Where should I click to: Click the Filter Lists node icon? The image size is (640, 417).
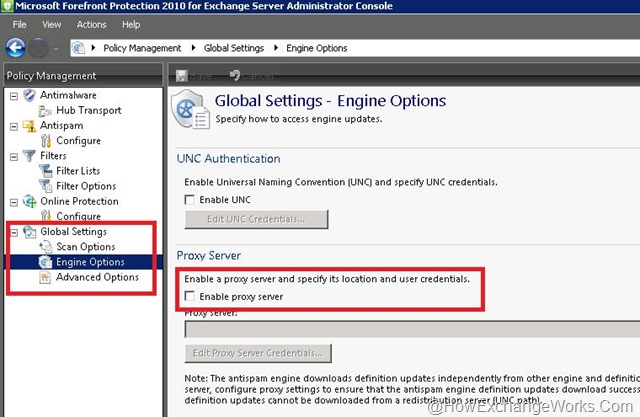point(45,171)
